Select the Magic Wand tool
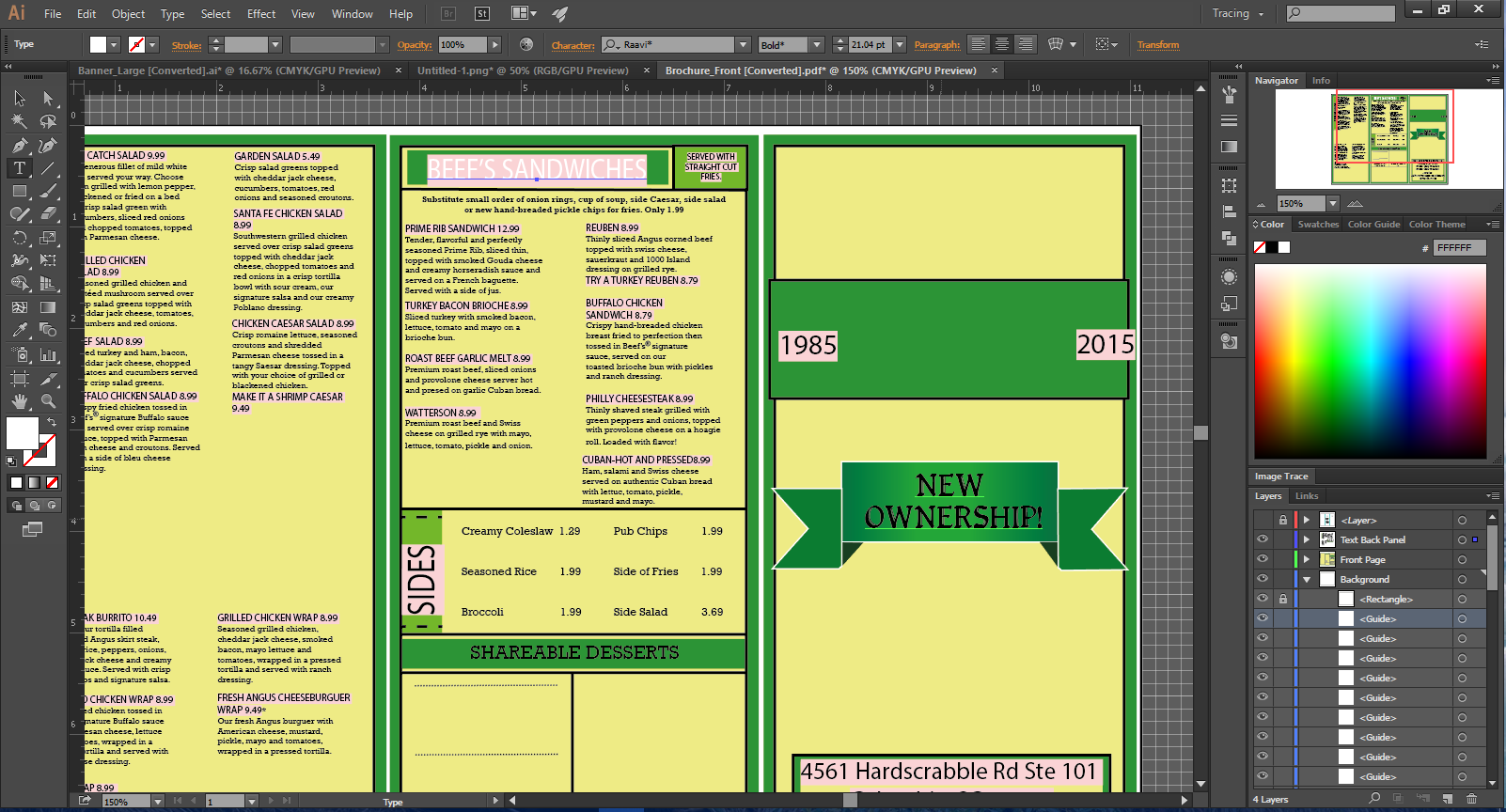Viewport: 1506px width, 812px height. point(19,121)
